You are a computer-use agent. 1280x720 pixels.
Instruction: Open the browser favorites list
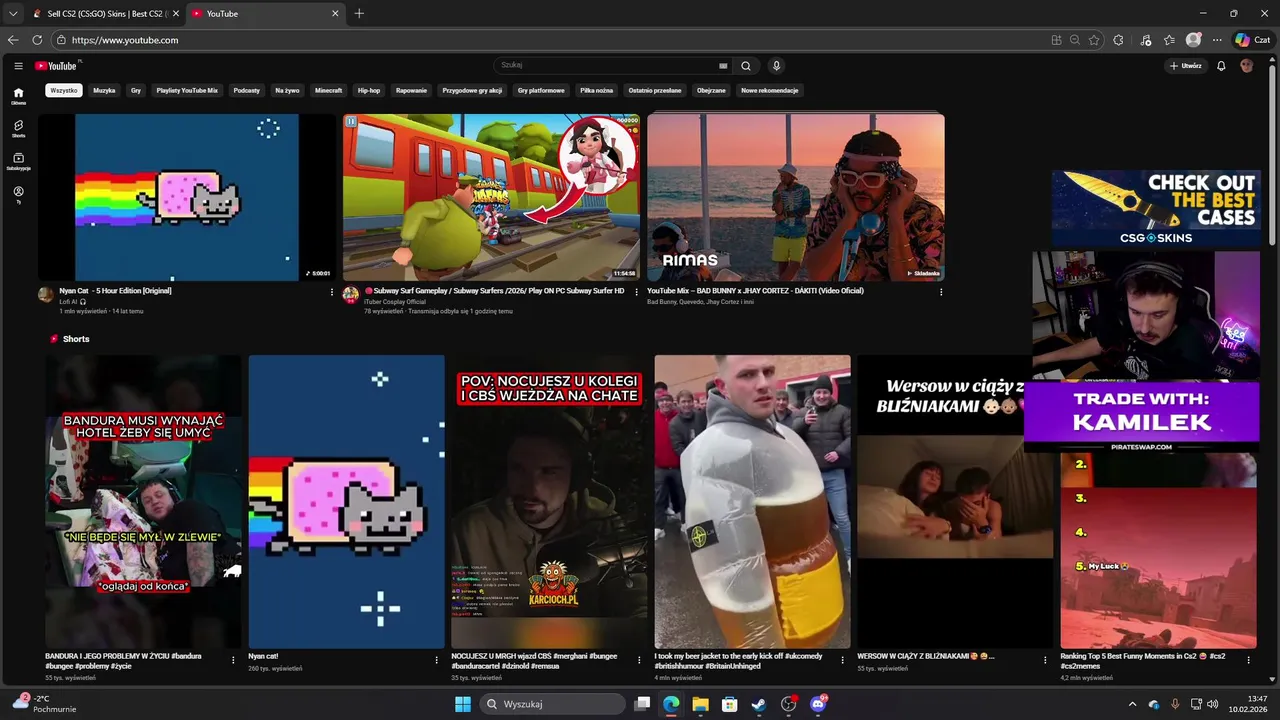1169,40
